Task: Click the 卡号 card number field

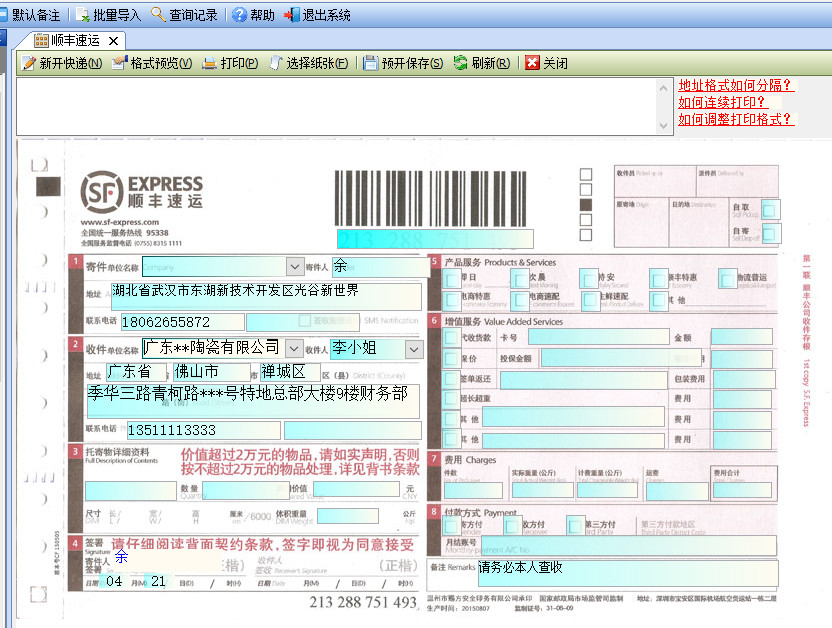Action: pos(599,337)
